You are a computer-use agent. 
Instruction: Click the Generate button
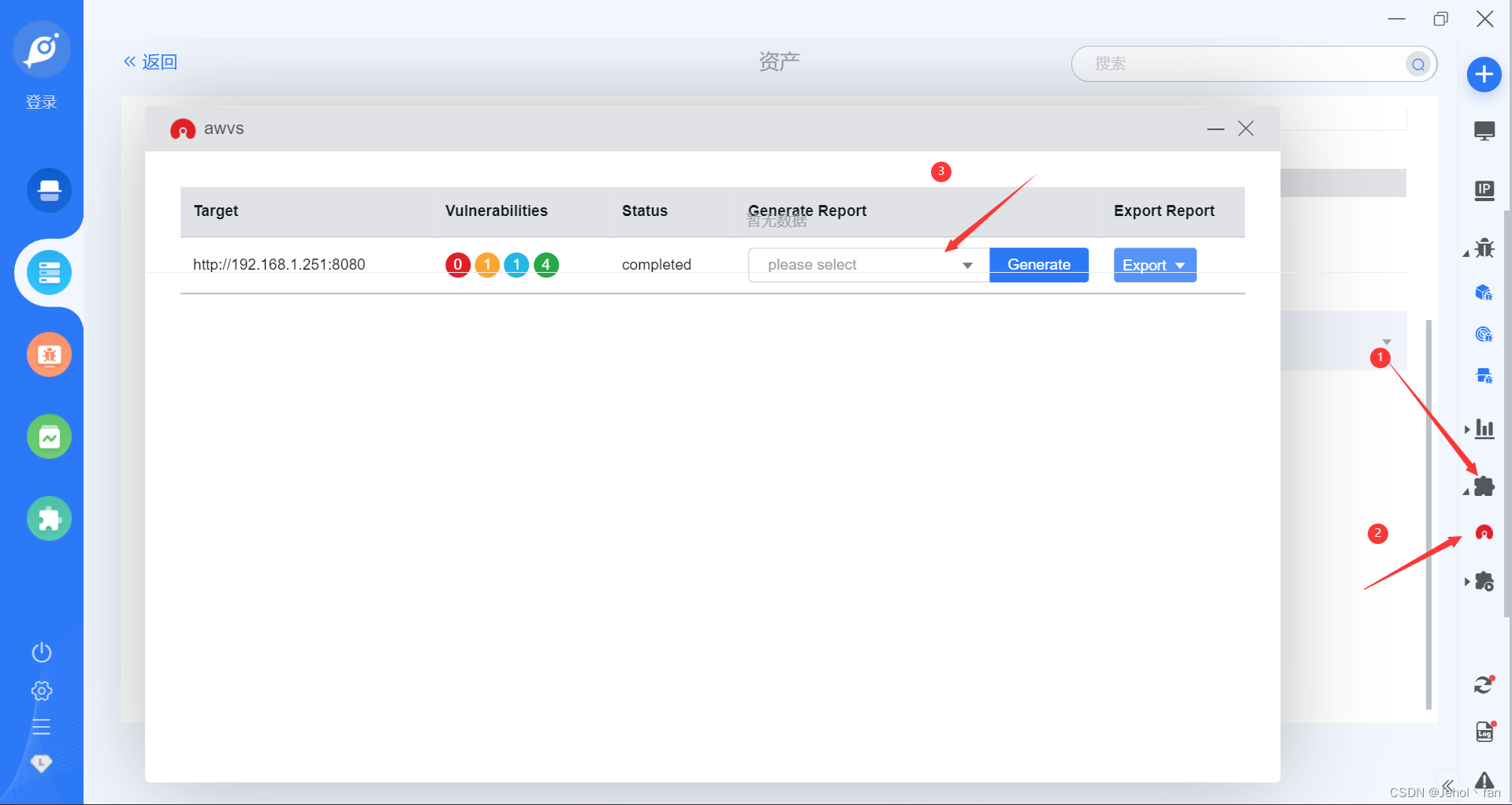point(1039,265)
